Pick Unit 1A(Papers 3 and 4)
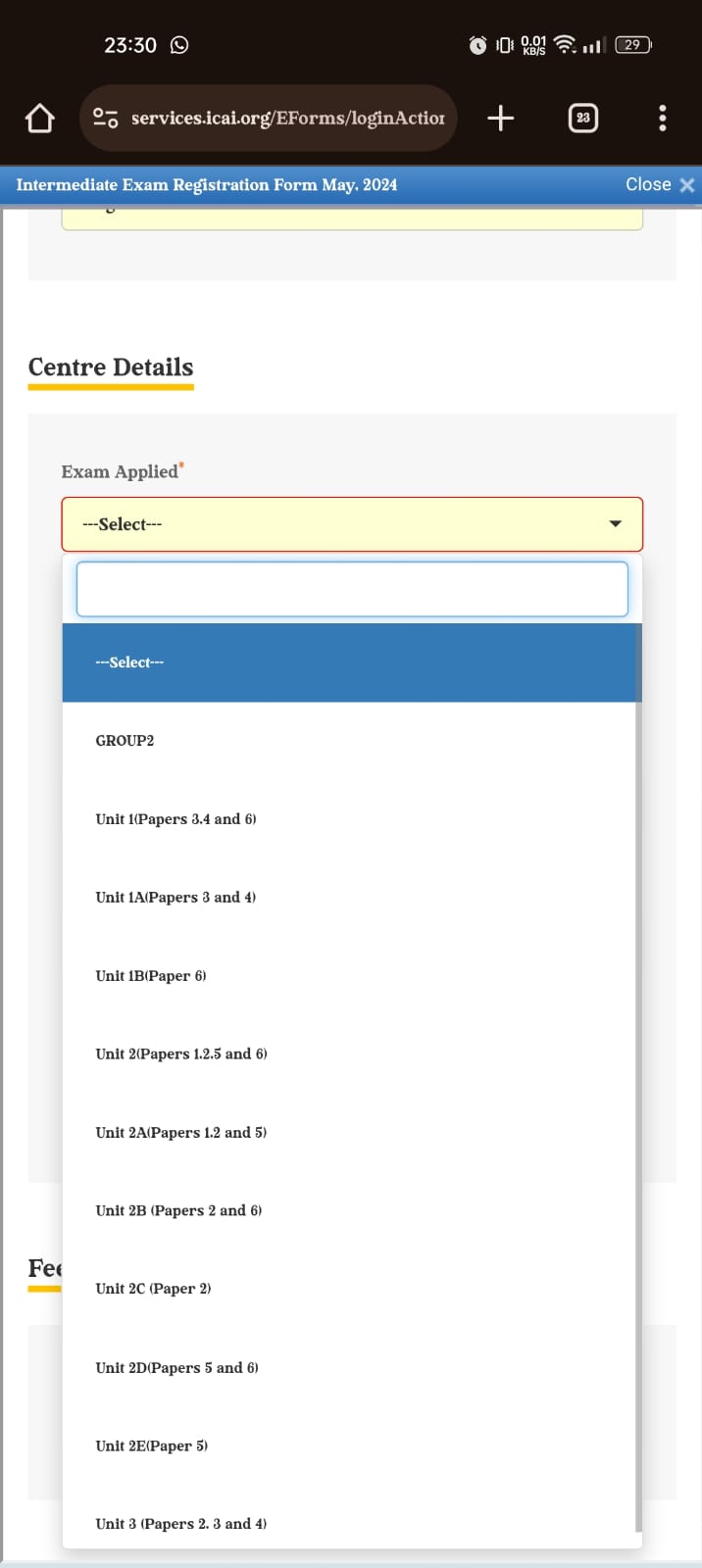 [x=349, y=898]
